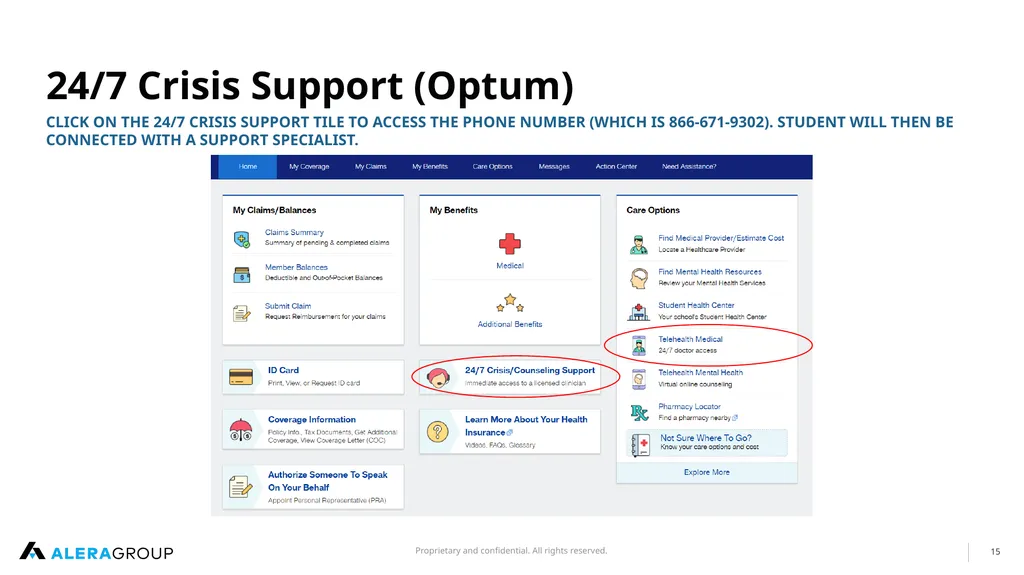Open Authorize Someone To Speak On Your Behalf
The width and height of the screenshot is (1024, 575).
tap(327, 481)
